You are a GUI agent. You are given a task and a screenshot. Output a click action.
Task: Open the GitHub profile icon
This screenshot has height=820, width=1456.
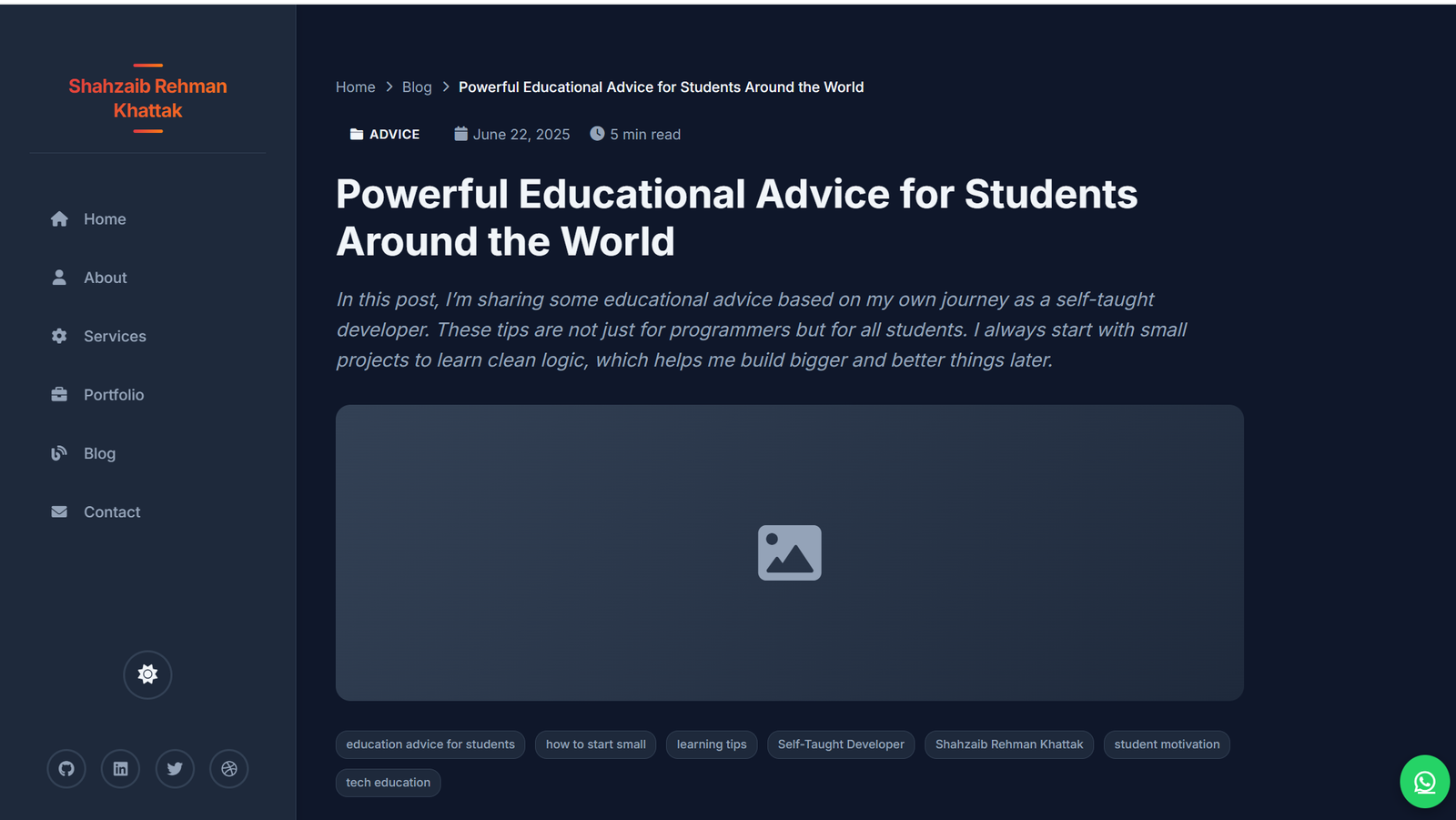tap(66, 768)
